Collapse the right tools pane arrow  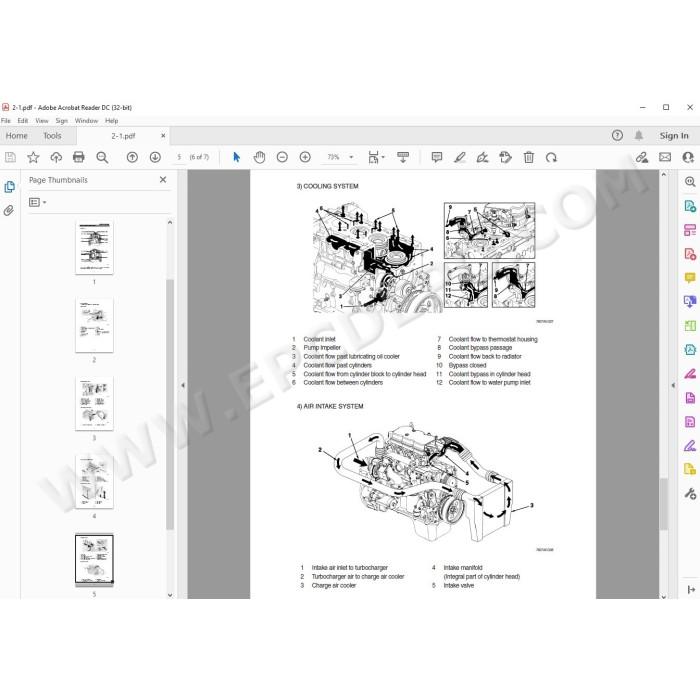coord(673,384)
